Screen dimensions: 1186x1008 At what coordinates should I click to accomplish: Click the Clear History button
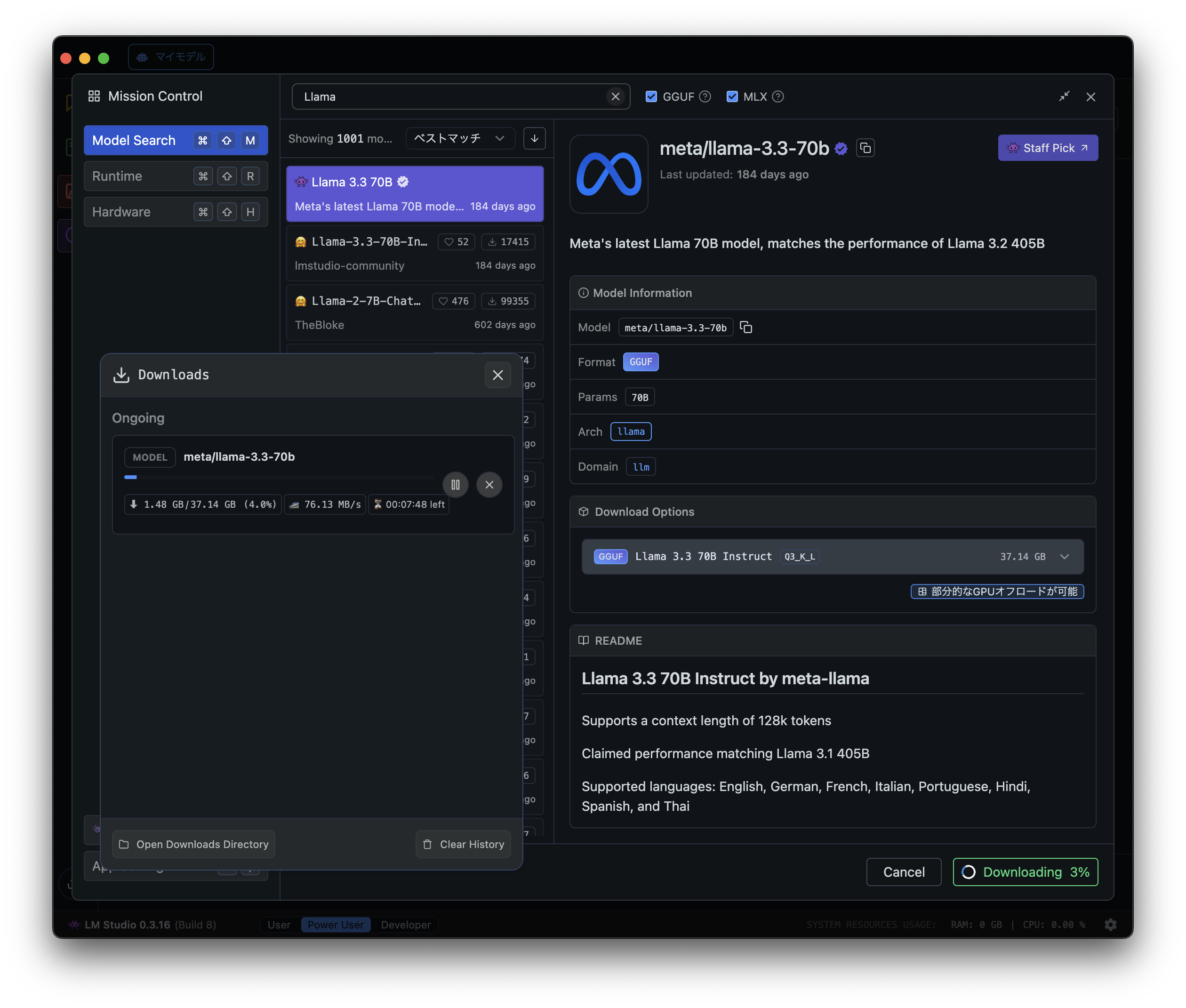pyautogui.click(x=464, y=844)
